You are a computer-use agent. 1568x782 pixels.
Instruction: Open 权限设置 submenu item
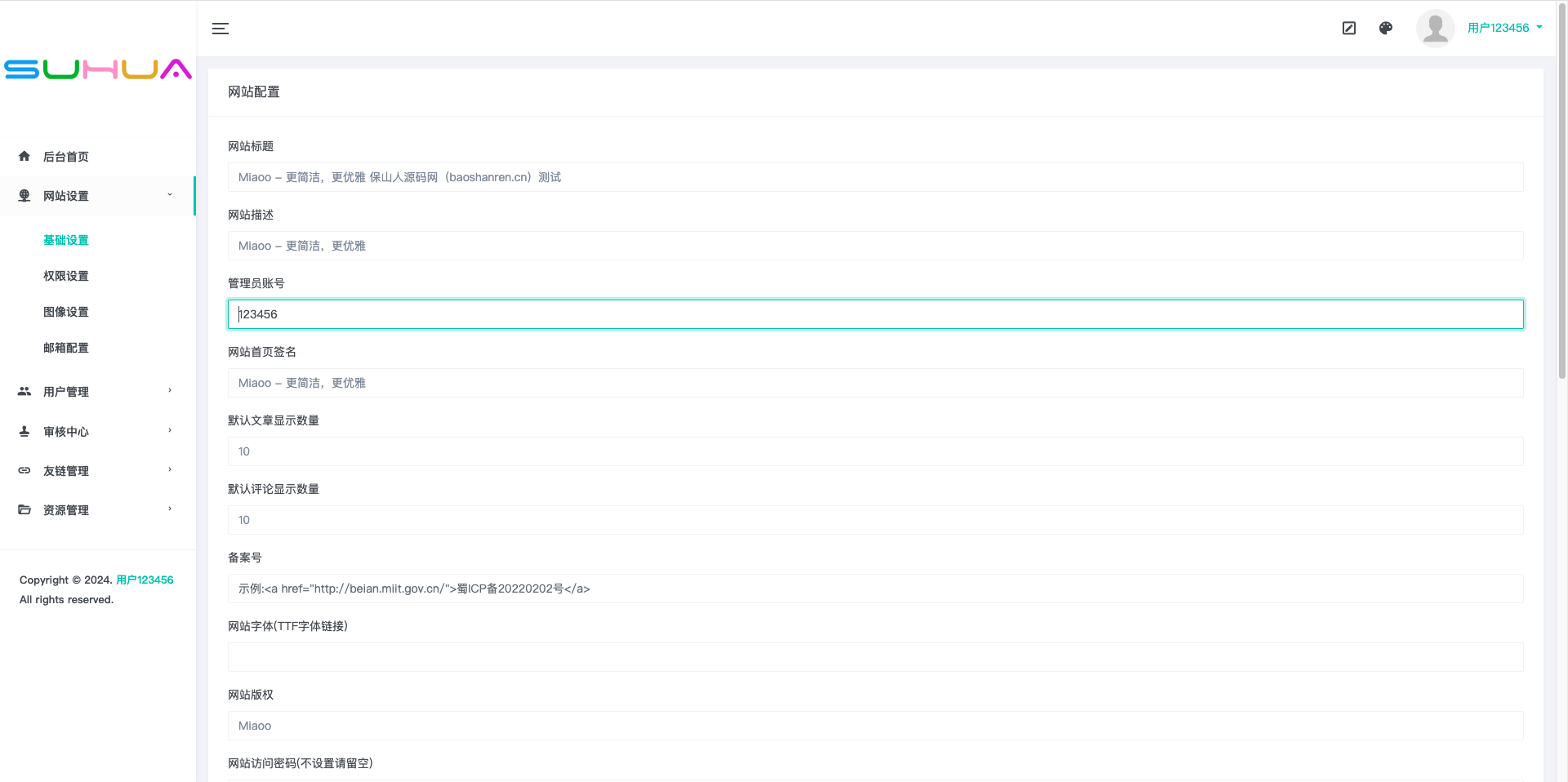66,276
